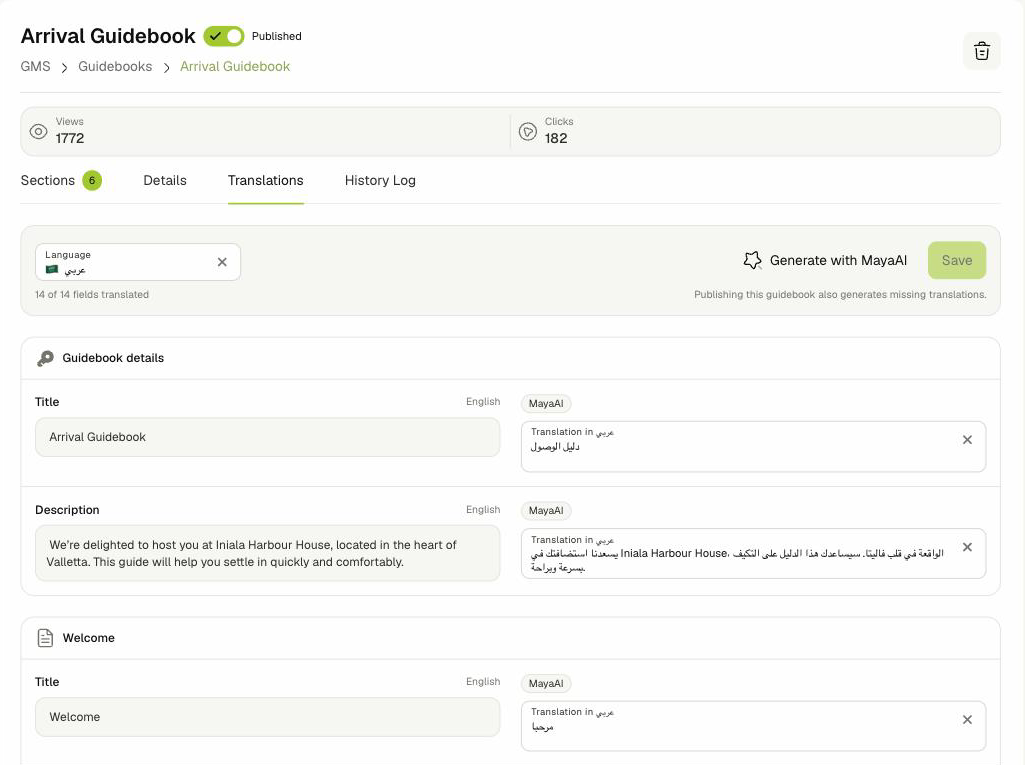Select the Translations tab

click(x=265, y=180)
